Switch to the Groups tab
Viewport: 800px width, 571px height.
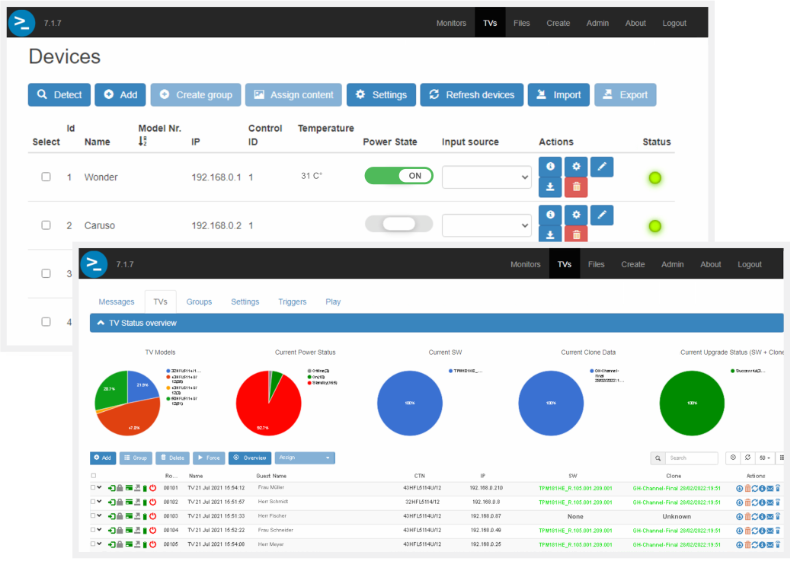[199, 302]
